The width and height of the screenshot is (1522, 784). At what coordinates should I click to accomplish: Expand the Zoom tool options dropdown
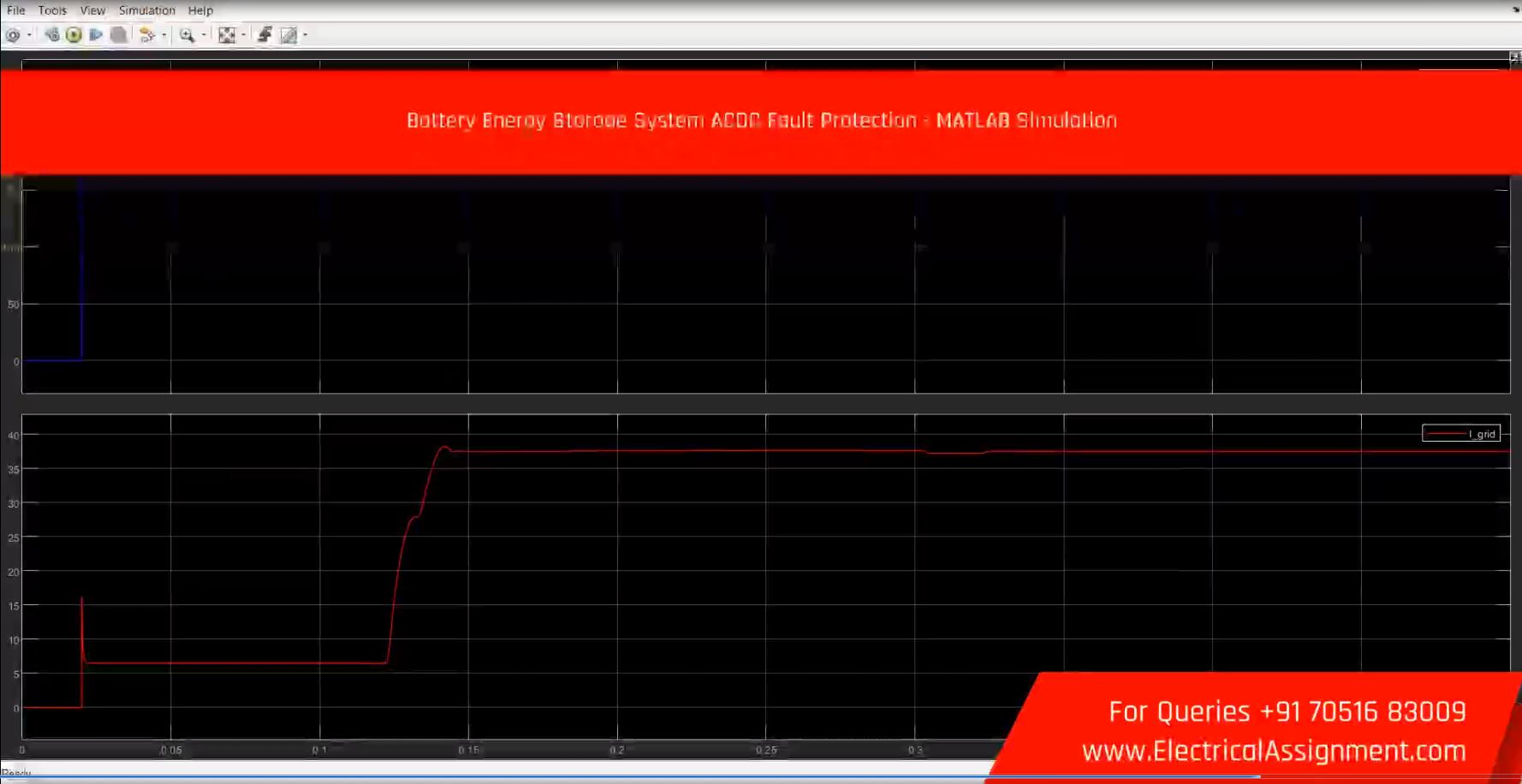(204, 35)
